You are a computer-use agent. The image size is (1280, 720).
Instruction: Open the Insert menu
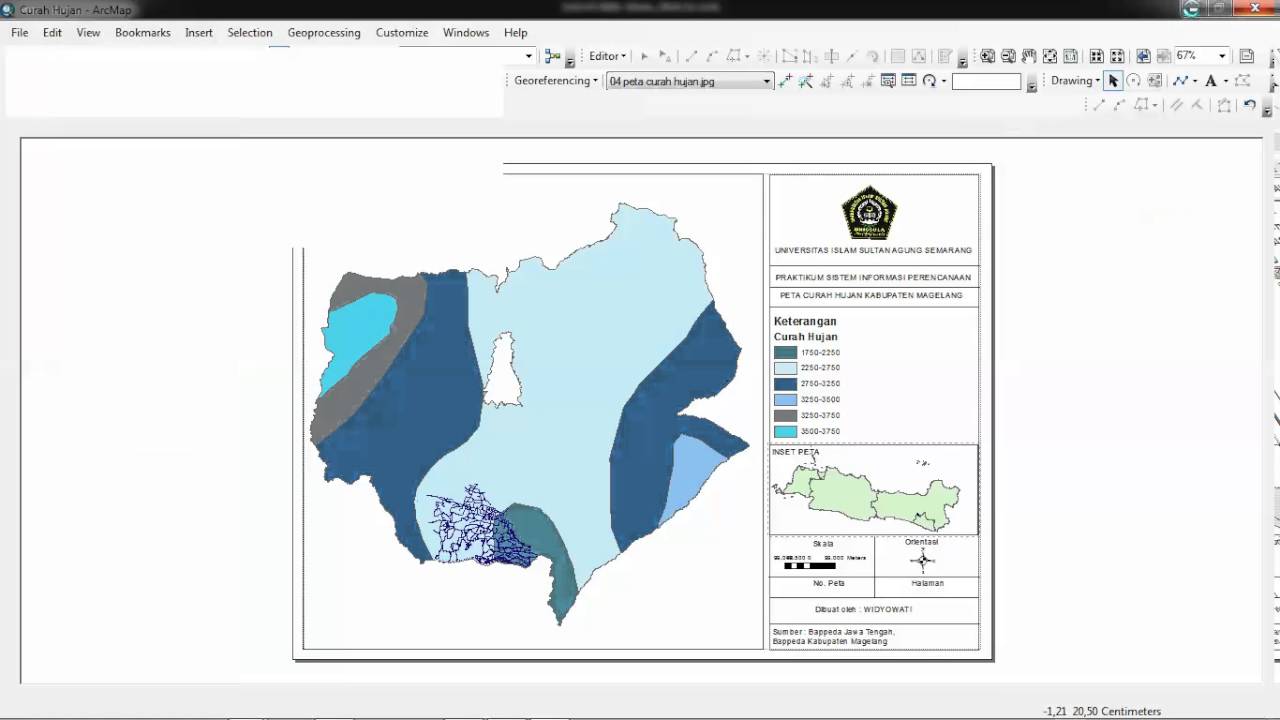tap(199, 32)
